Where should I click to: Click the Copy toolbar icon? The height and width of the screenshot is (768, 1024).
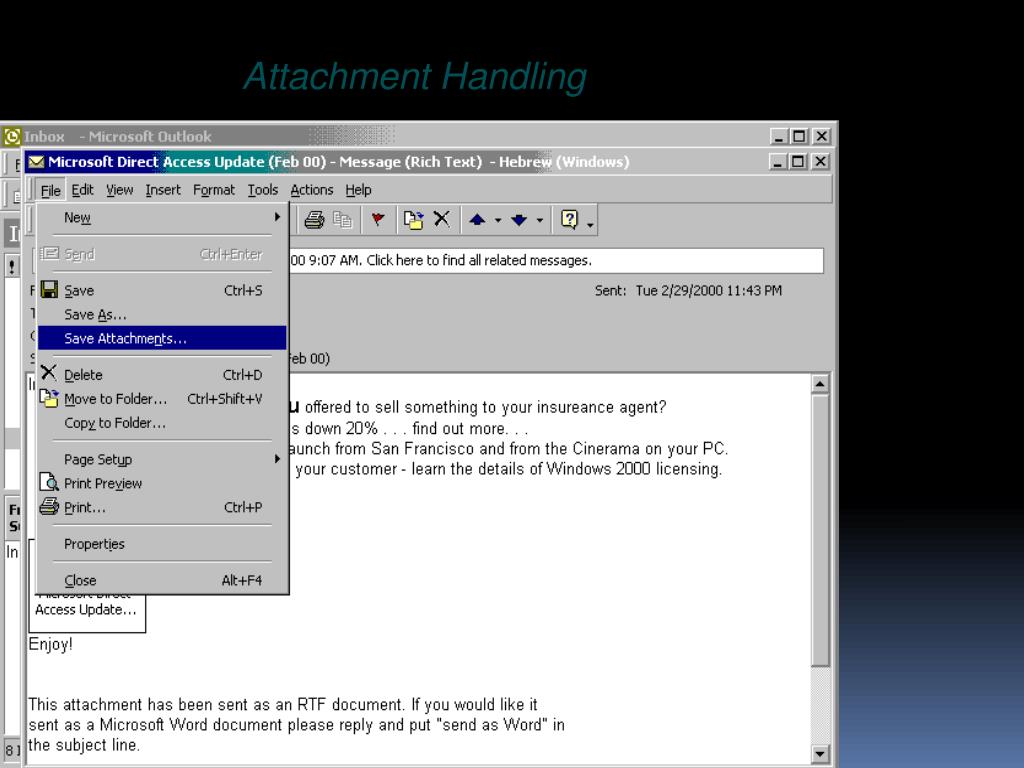(342, 220)
